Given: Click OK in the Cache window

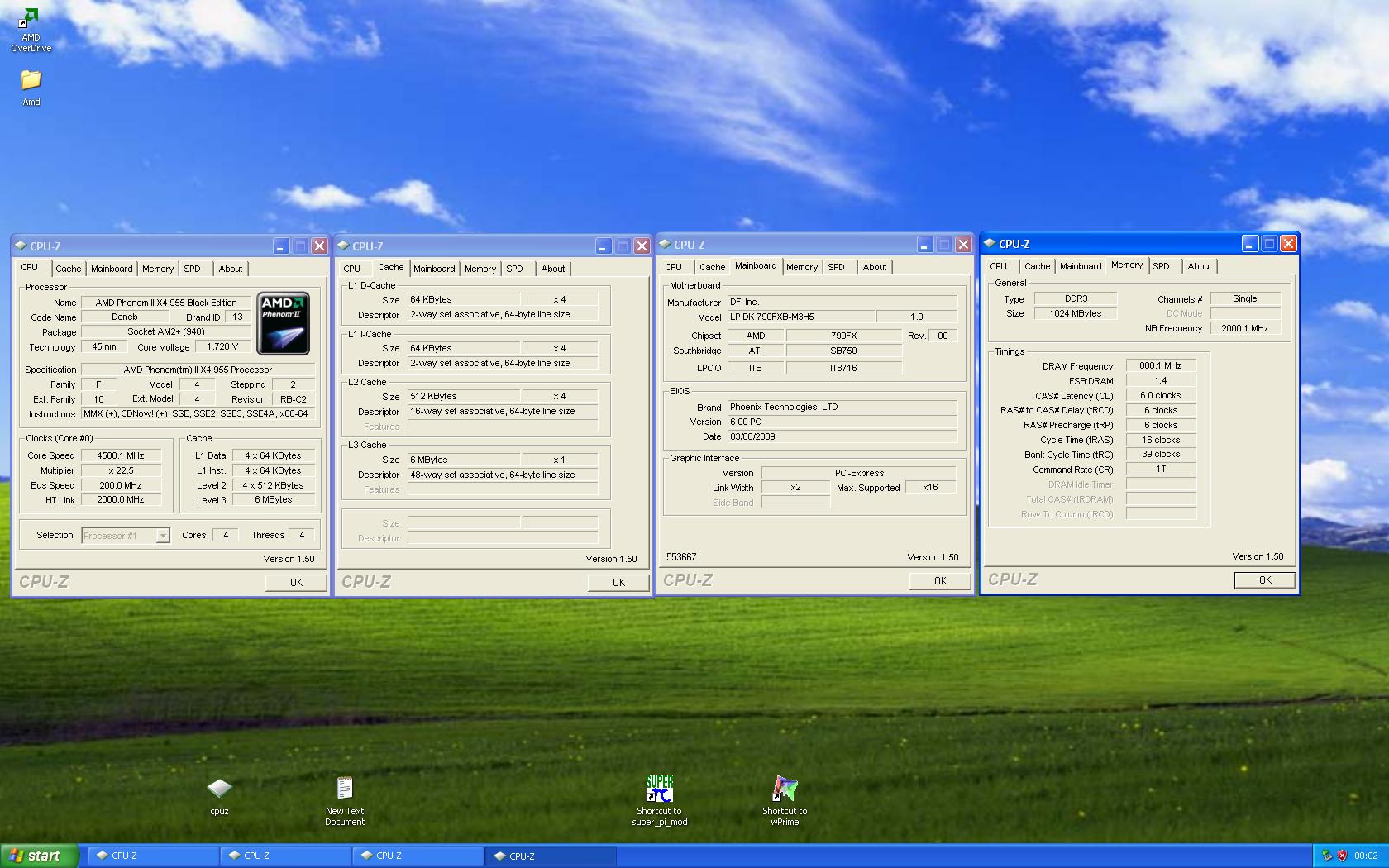Looking at the screenshot, I should (x=618, y=583).
